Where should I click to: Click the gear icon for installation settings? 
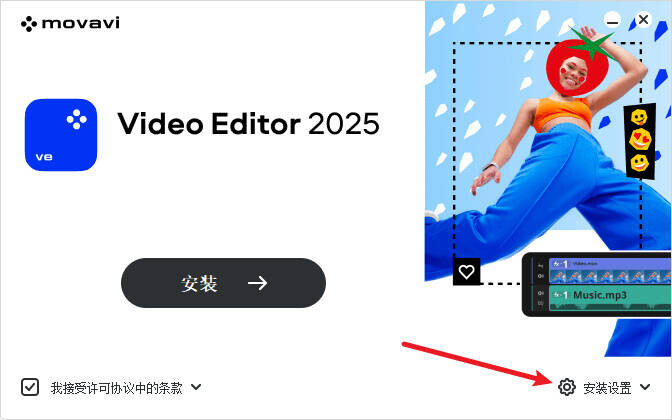click(567, 387)
